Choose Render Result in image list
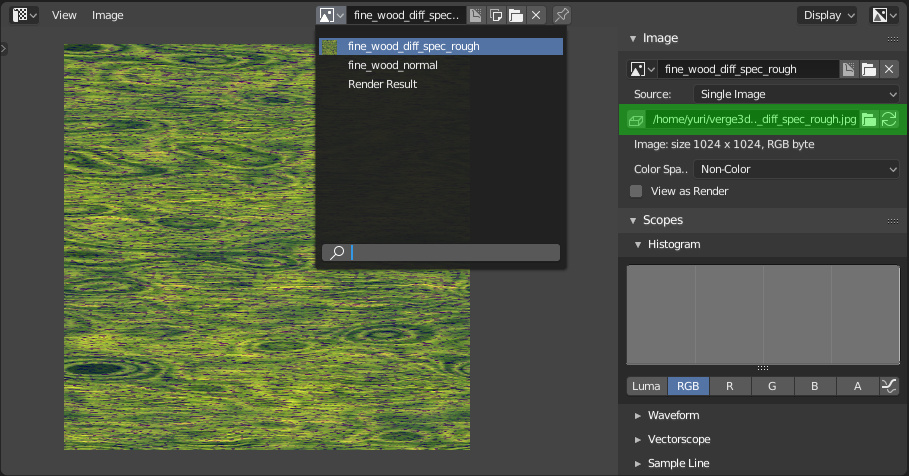This screenshot has height=476, width=909. click(382, 84)
